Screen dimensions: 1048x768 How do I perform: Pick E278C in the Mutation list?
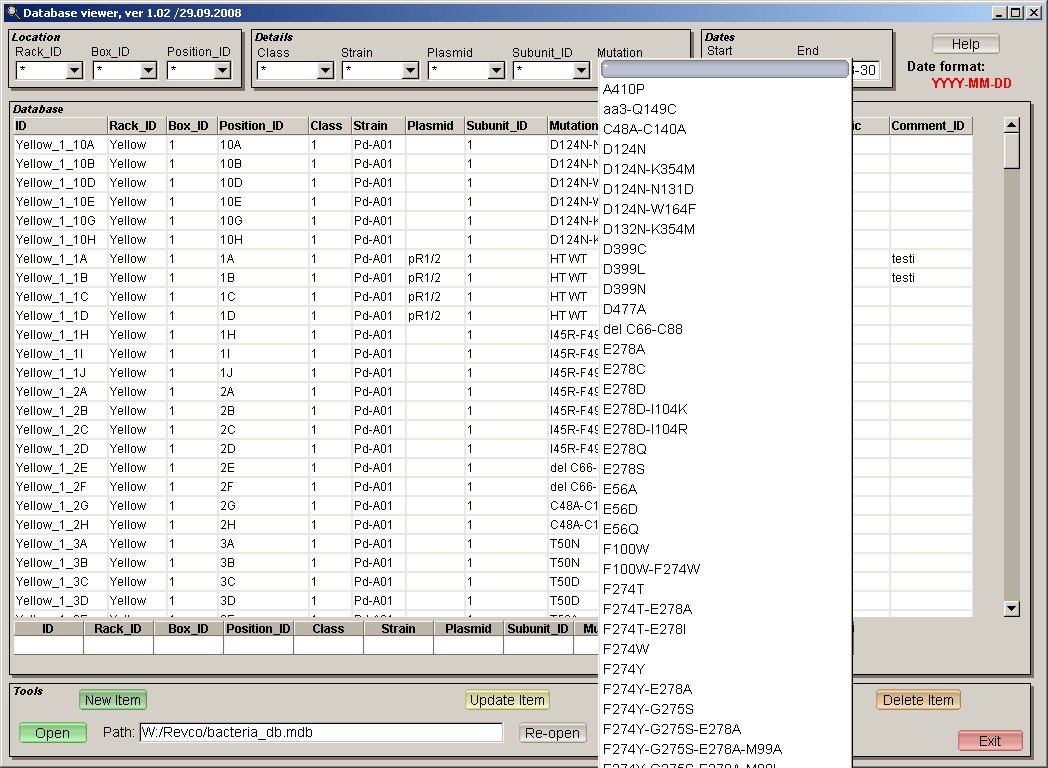(x=725, y=369)
